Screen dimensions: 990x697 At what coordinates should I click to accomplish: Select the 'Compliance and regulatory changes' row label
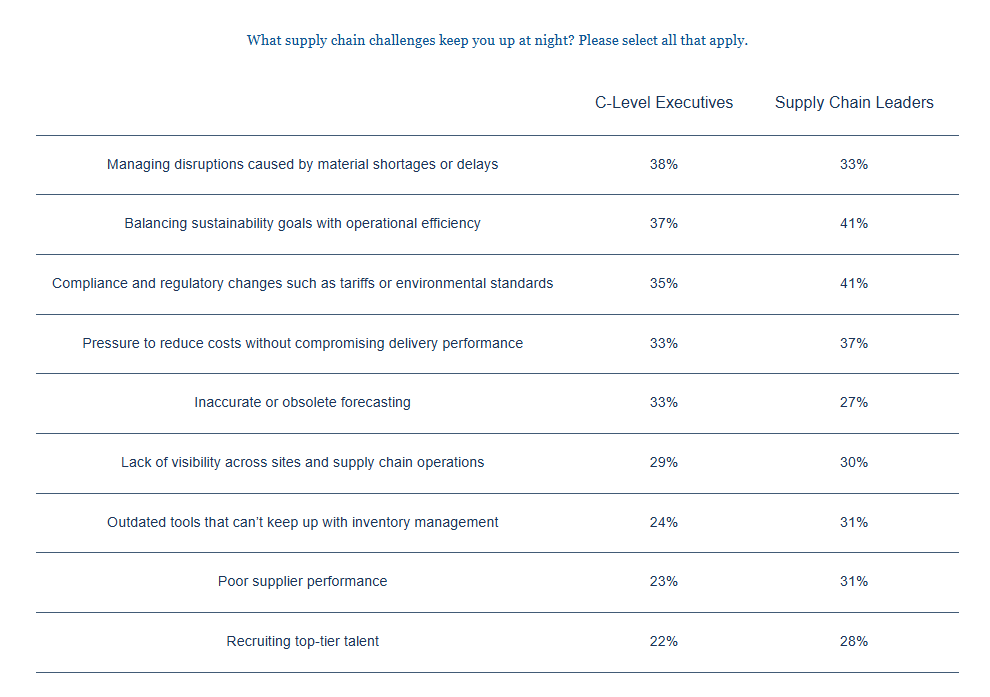pyautogui.click(x=302, y=283)
